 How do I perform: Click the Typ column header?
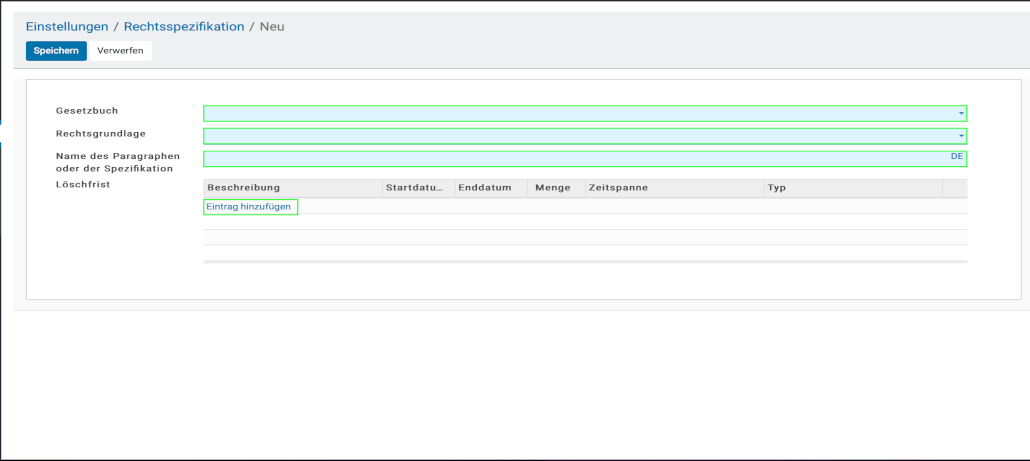click(x=777, y=188)
